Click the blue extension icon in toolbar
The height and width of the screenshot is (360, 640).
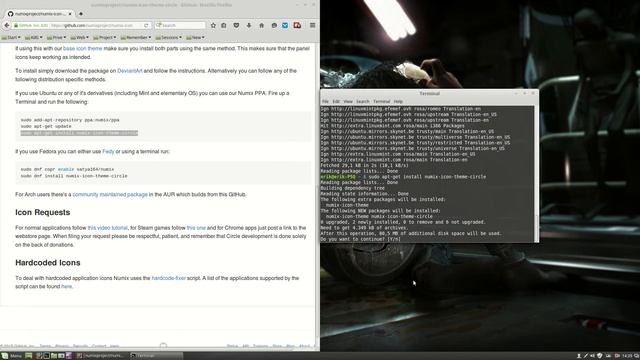[285, 25]
